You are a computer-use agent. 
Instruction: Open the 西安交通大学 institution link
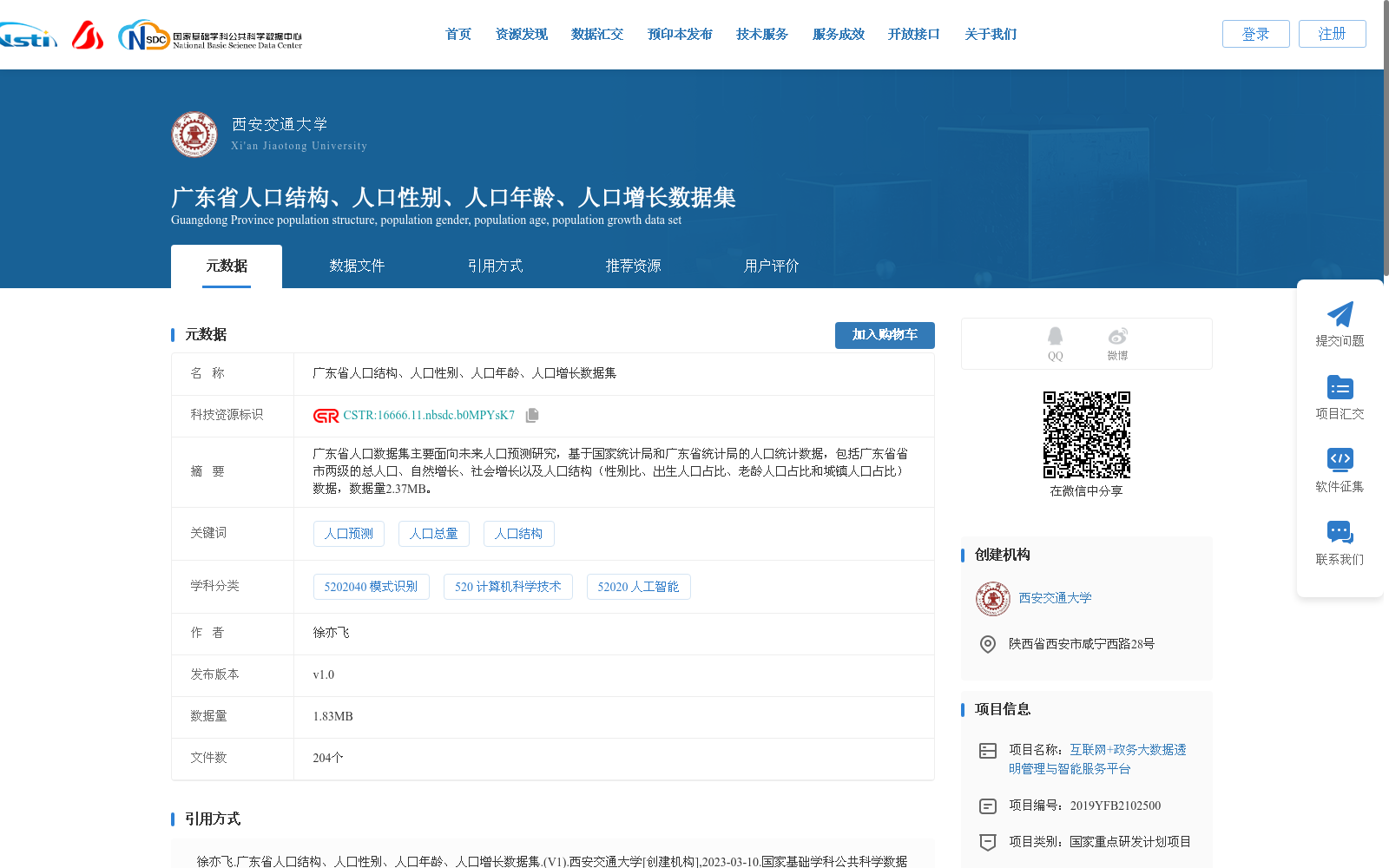coord(1056,598)
